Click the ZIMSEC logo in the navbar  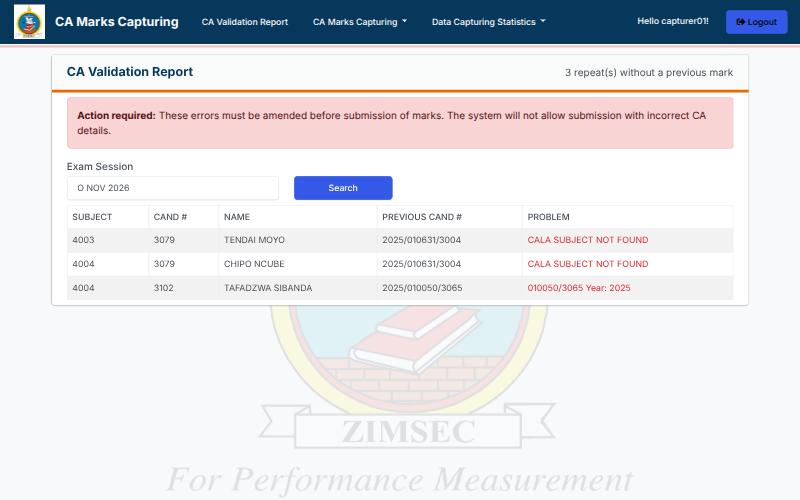coord(29,21)
